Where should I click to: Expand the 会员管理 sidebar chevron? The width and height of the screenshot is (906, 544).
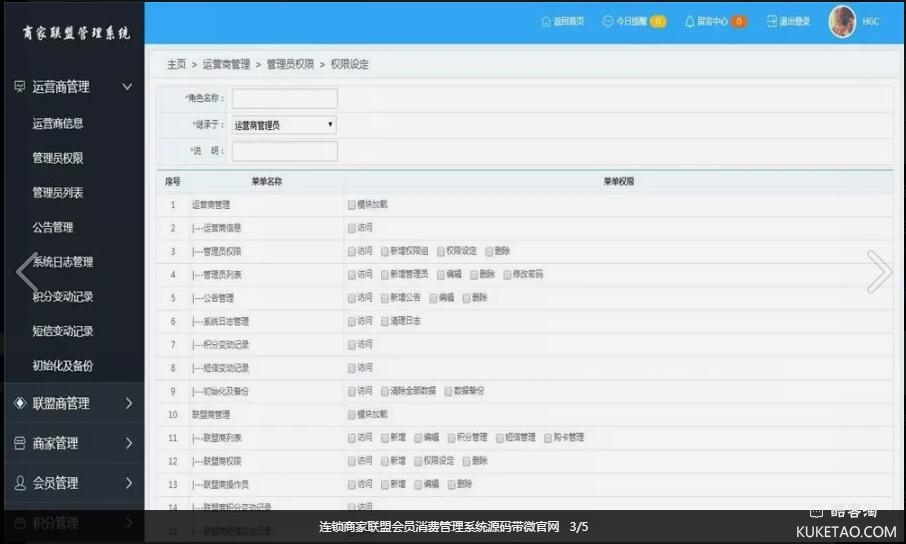[x=129, y=483]
